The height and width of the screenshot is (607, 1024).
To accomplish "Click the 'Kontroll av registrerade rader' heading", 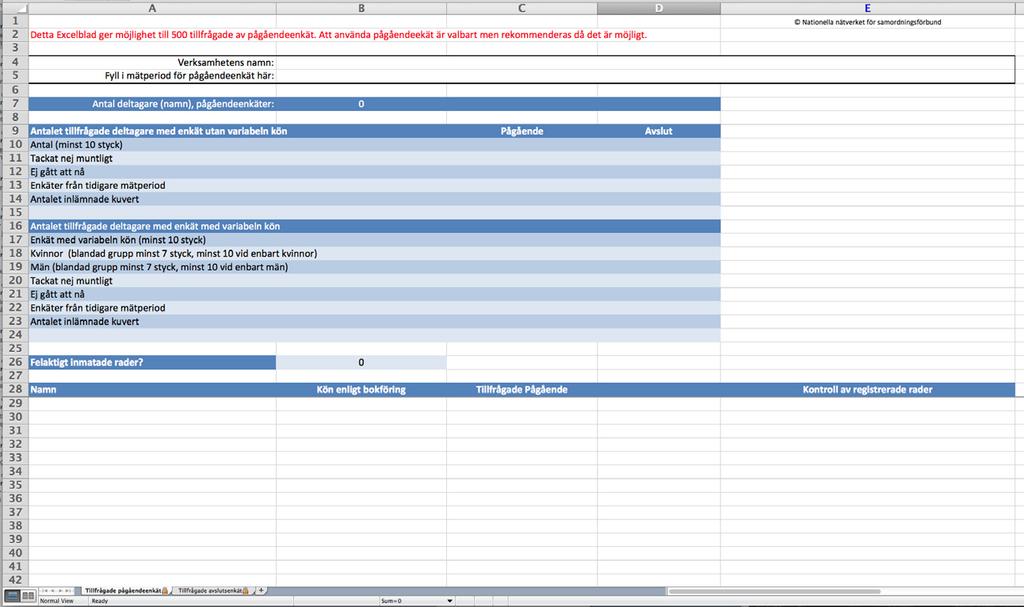I will pyautogui.click(x=867, y=389).
